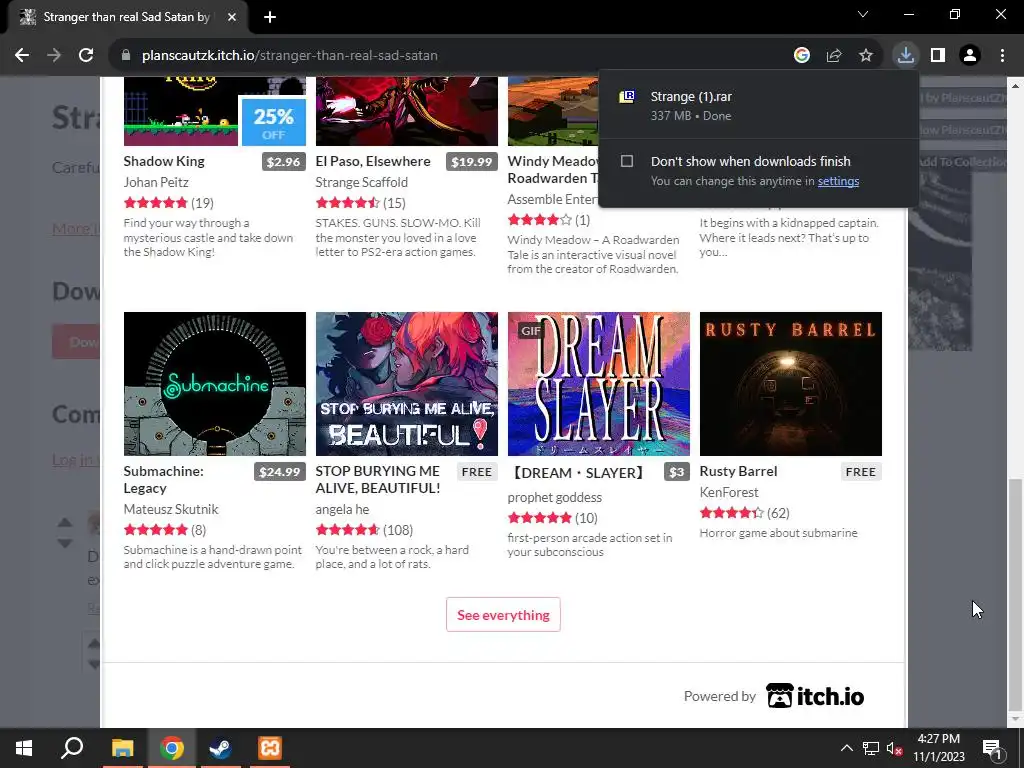1024x768 pixels.
Task: Click the GIF badge on DREAM SLAYER
Action: [x=530, y=330]
